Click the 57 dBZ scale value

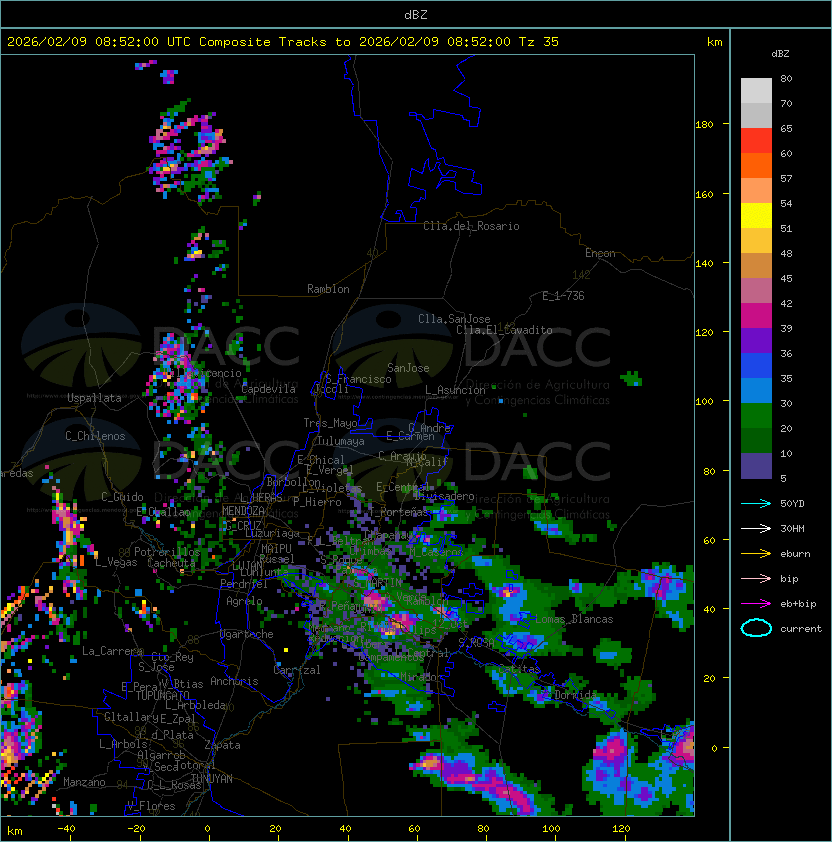point(786,178)
